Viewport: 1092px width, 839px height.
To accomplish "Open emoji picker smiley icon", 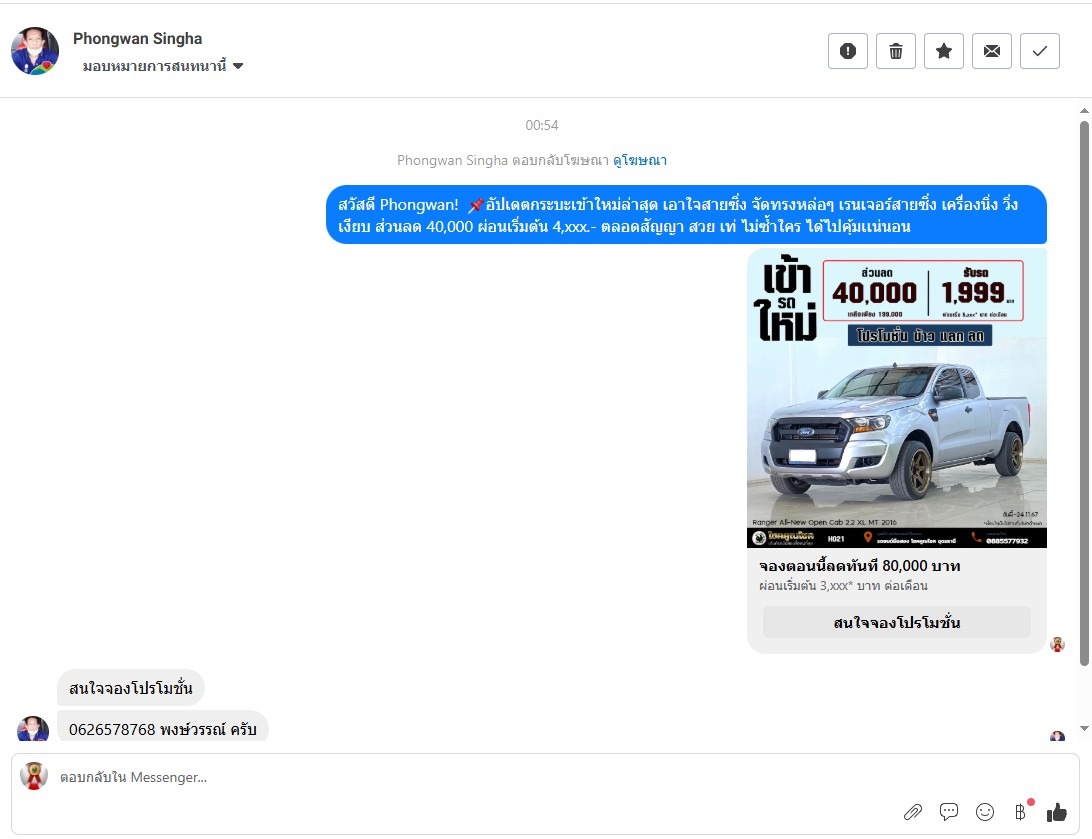I will pos(985,812).
